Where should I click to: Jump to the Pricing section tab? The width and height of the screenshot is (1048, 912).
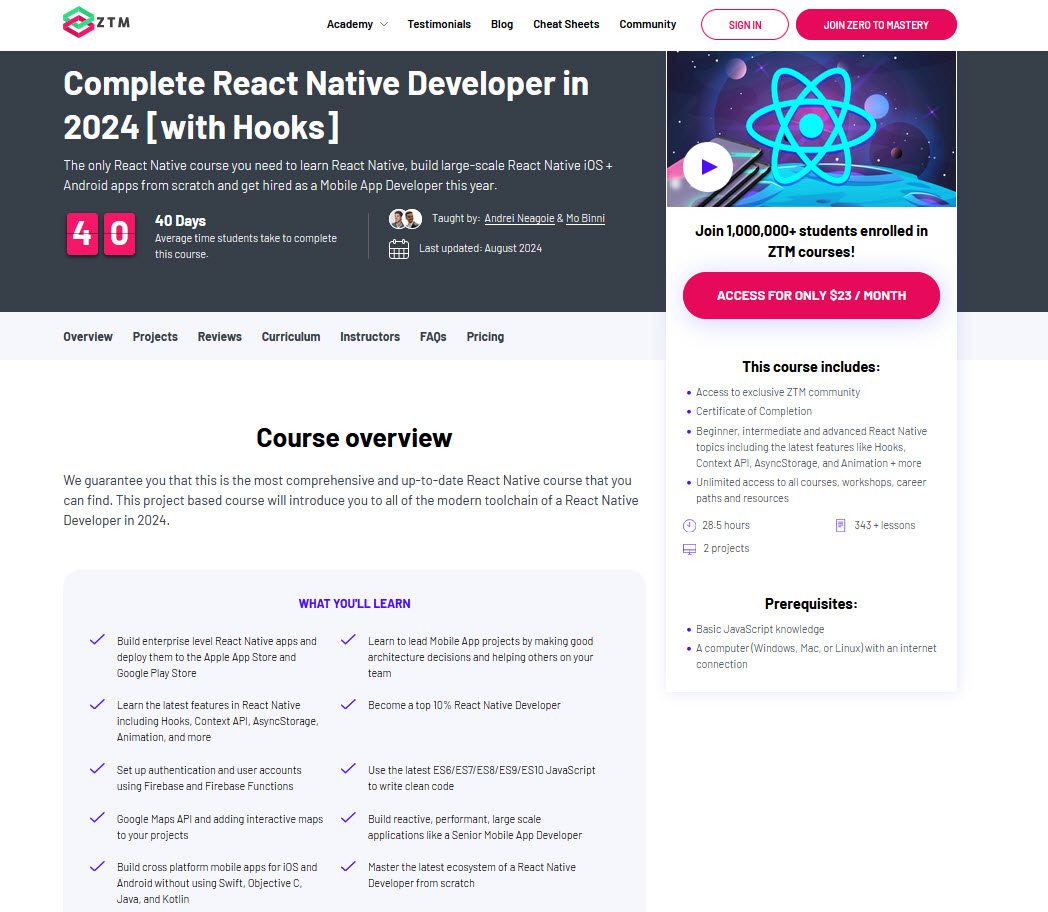pos(485,337)
